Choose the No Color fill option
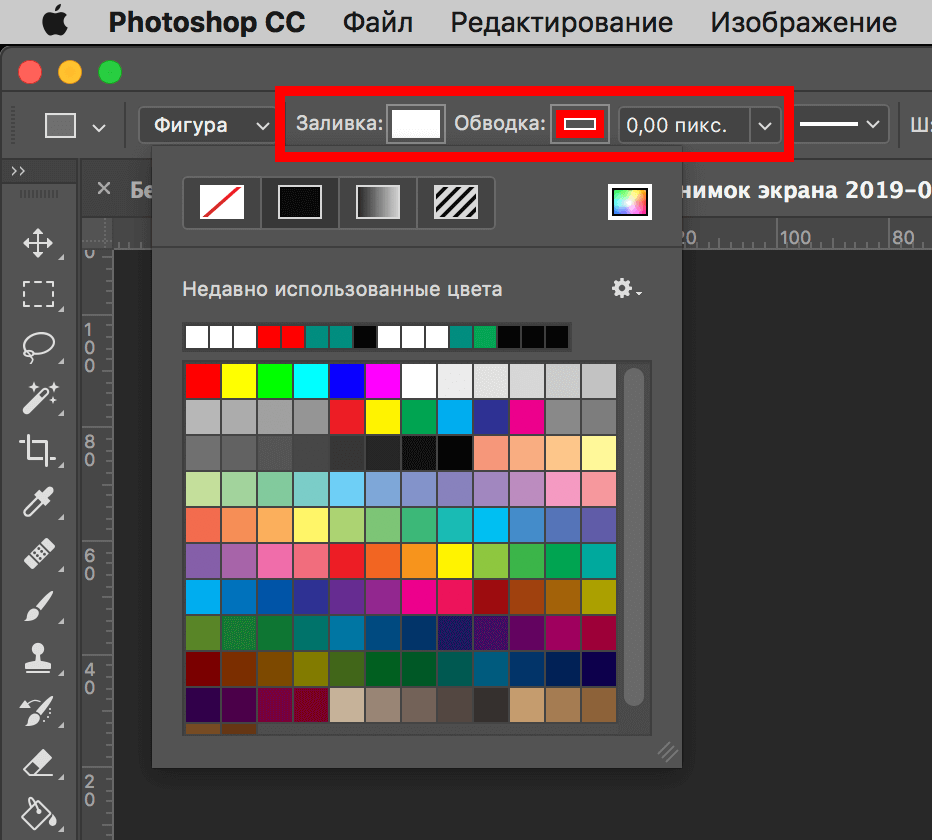Screen dimensions: 932x840 point(222,203)
